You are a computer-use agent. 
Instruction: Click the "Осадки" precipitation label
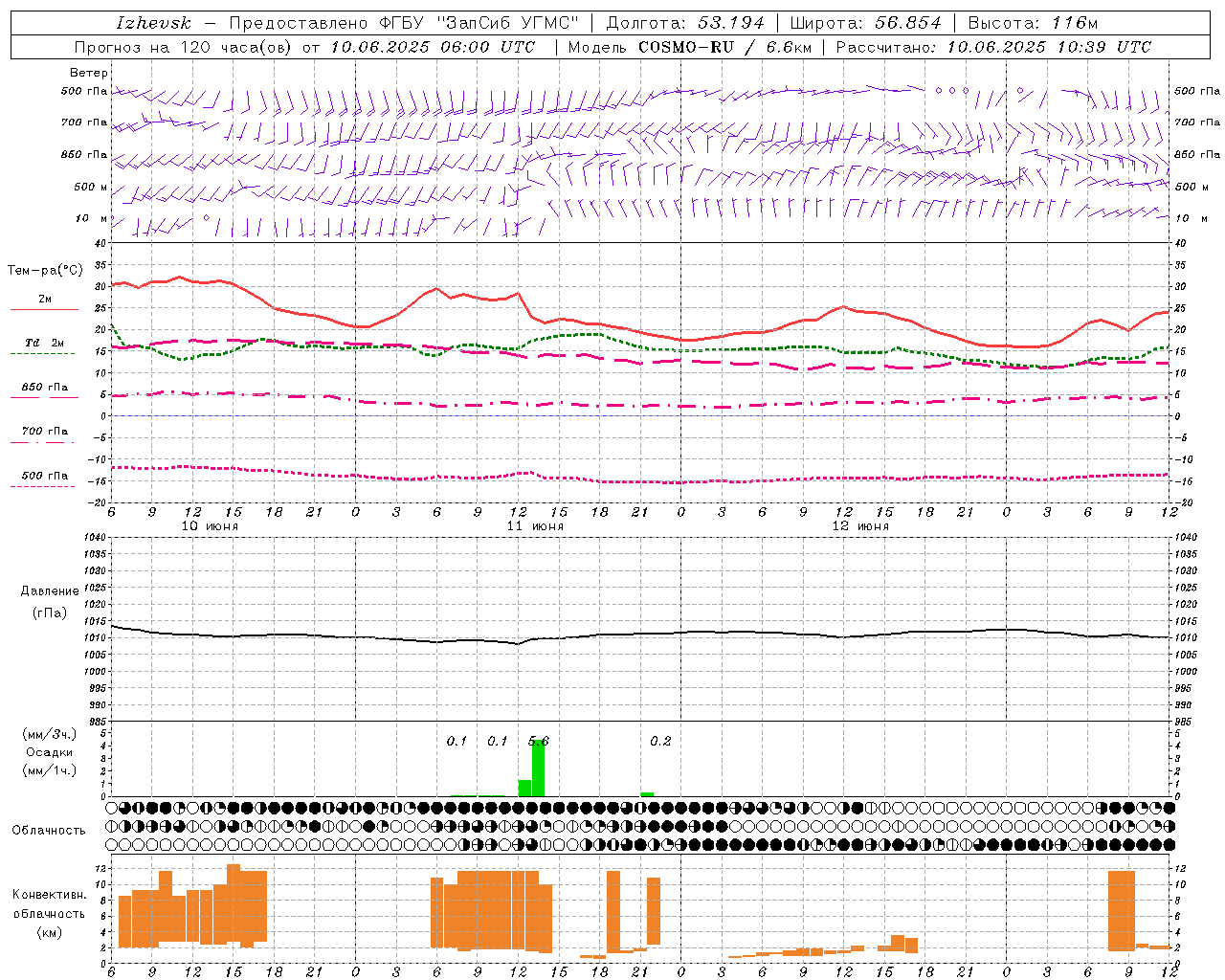pyautogui.click(x=50, y=752)
